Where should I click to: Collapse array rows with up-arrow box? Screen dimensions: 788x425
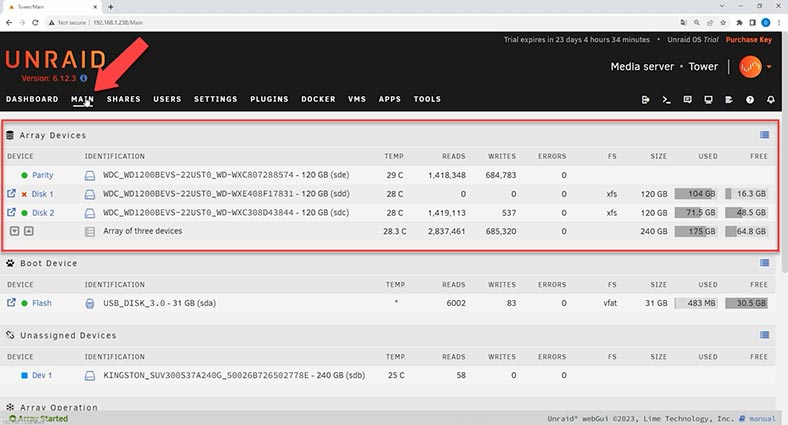click(x=29, y=231)
